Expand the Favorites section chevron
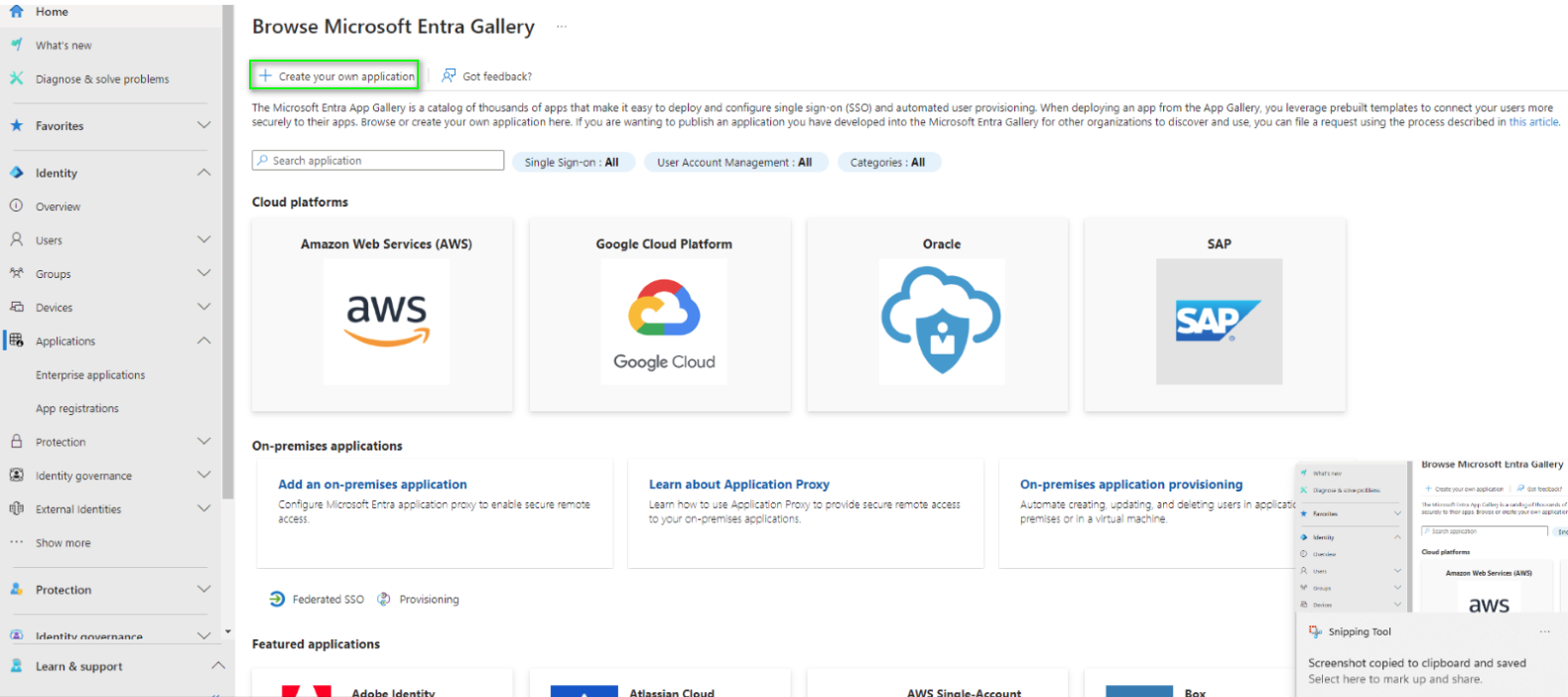 [x=203, y=125]
